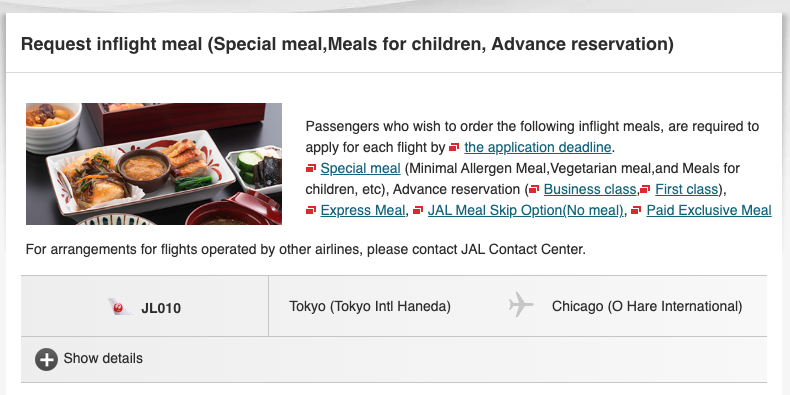
Task: Click the gray airplane route icon
Action: point(521,305)
